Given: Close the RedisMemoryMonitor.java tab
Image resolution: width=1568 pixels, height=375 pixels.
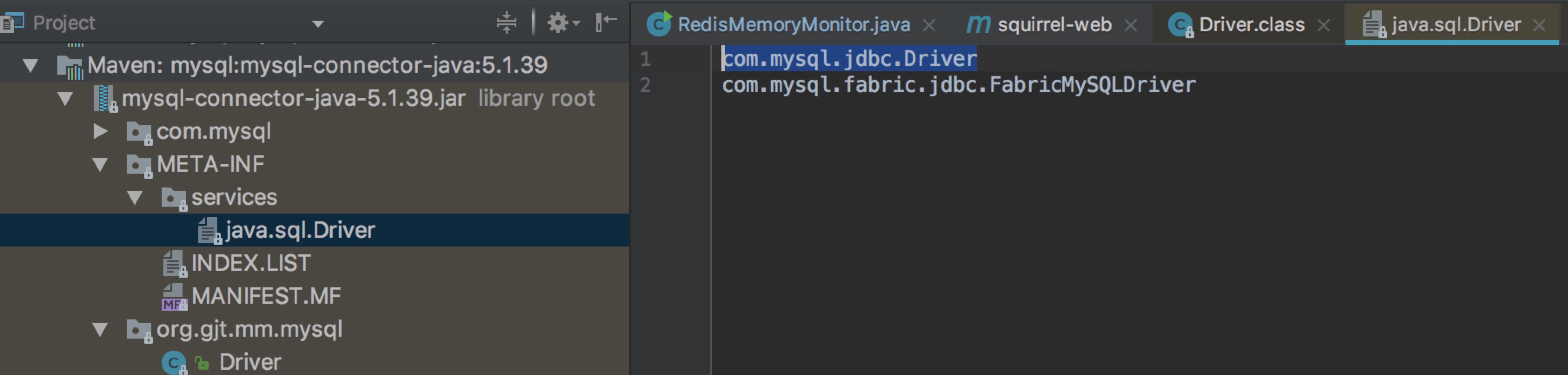Looking at the screenshot, I should tap(929, 26).
